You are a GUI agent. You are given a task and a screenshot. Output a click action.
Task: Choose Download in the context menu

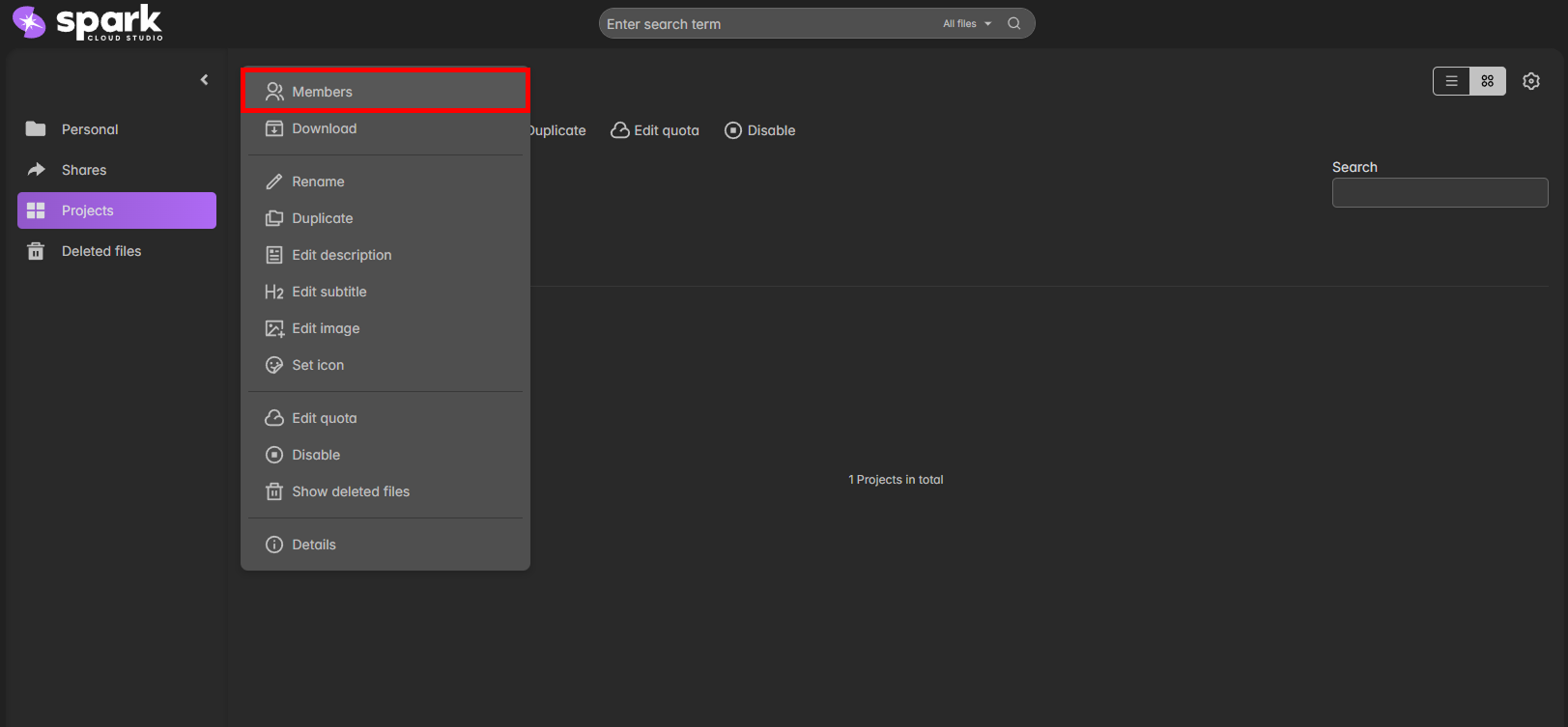click(x=325, y=128)
